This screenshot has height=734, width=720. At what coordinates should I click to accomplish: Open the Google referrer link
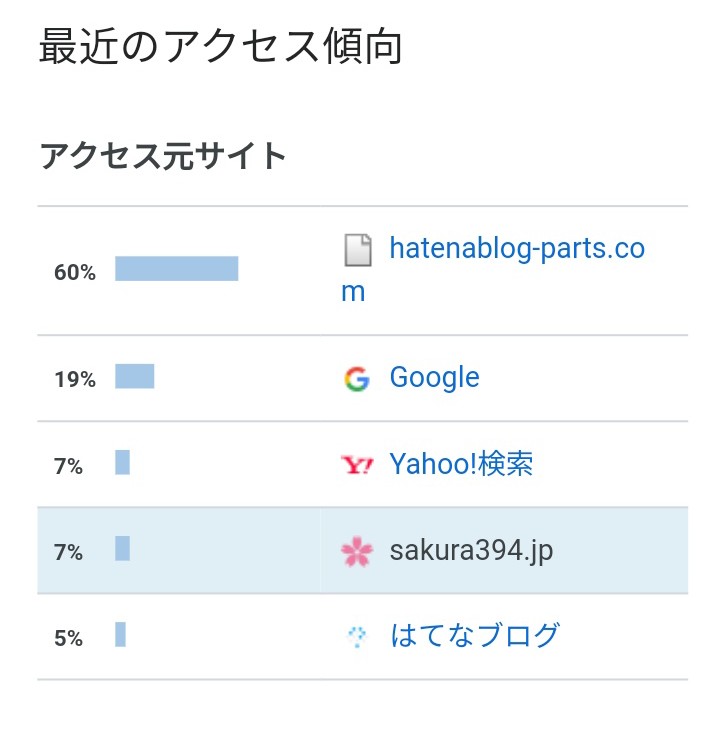pyautogui.click(x=434, y=378)
